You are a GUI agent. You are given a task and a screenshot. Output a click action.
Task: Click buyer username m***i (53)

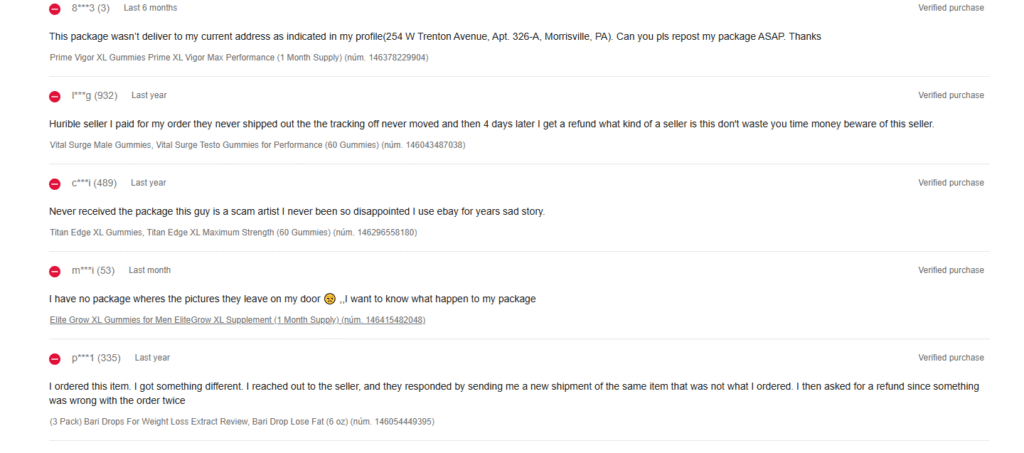(93, 270)
